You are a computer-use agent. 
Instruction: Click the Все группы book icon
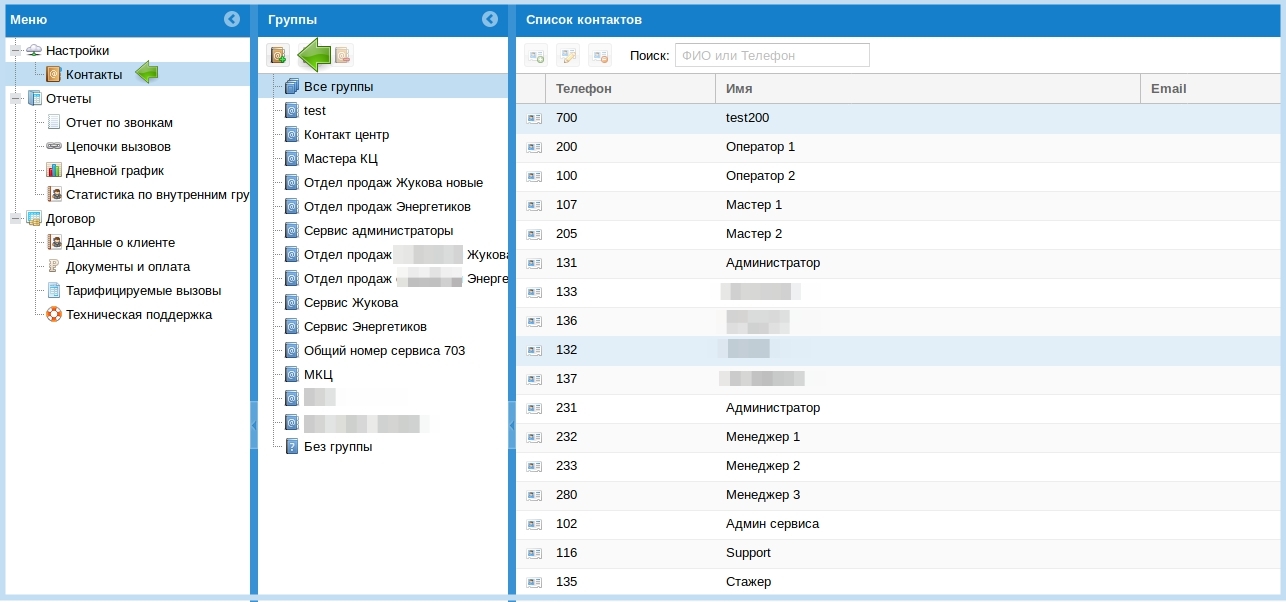(x=292, y=86)
